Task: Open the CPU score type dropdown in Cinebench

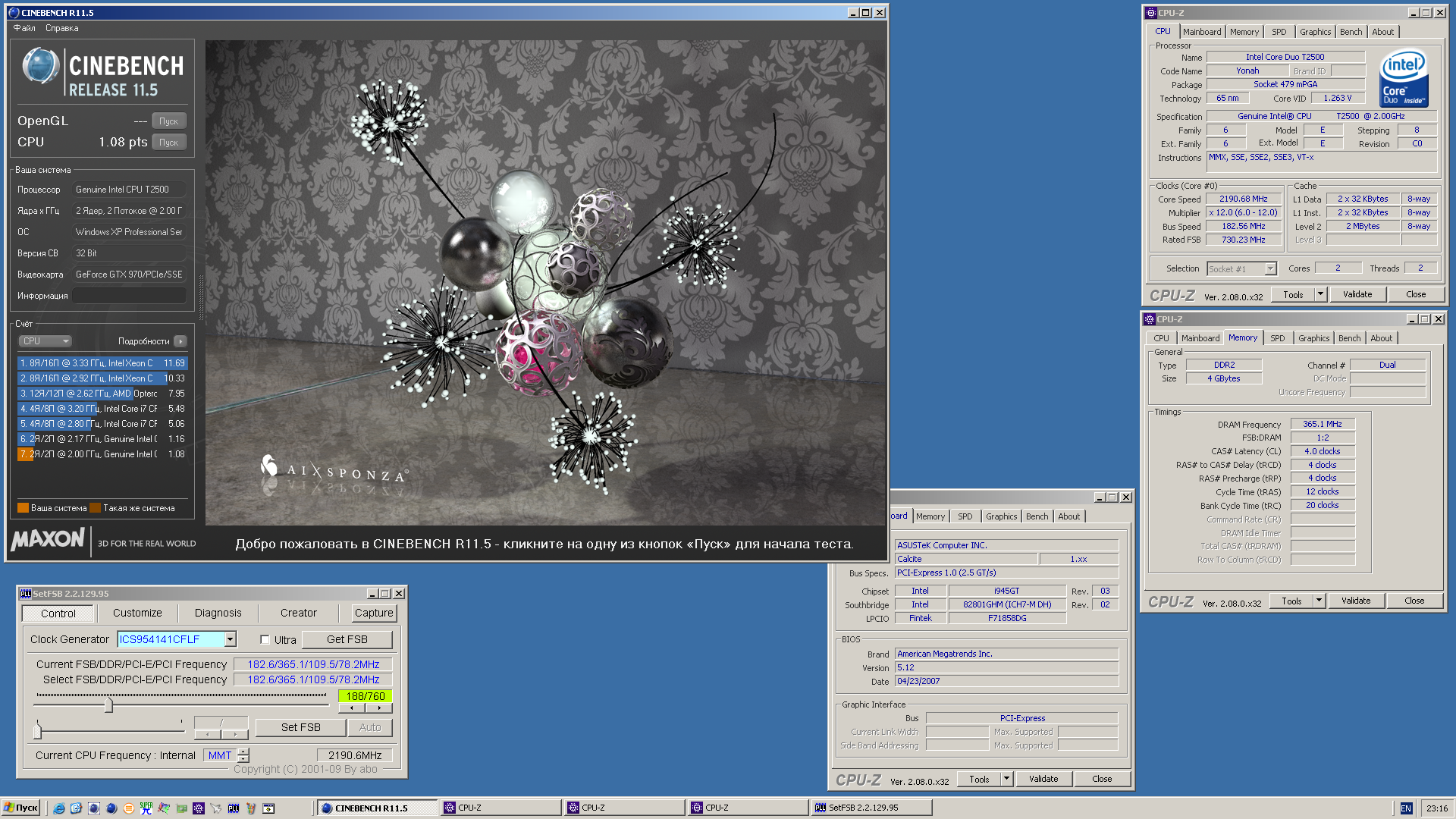Action: tap(45, 341)
